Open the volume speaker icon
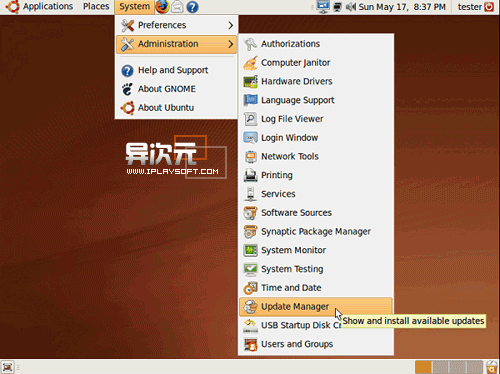Viewport: 500px width, 374px height. (350, 7)
